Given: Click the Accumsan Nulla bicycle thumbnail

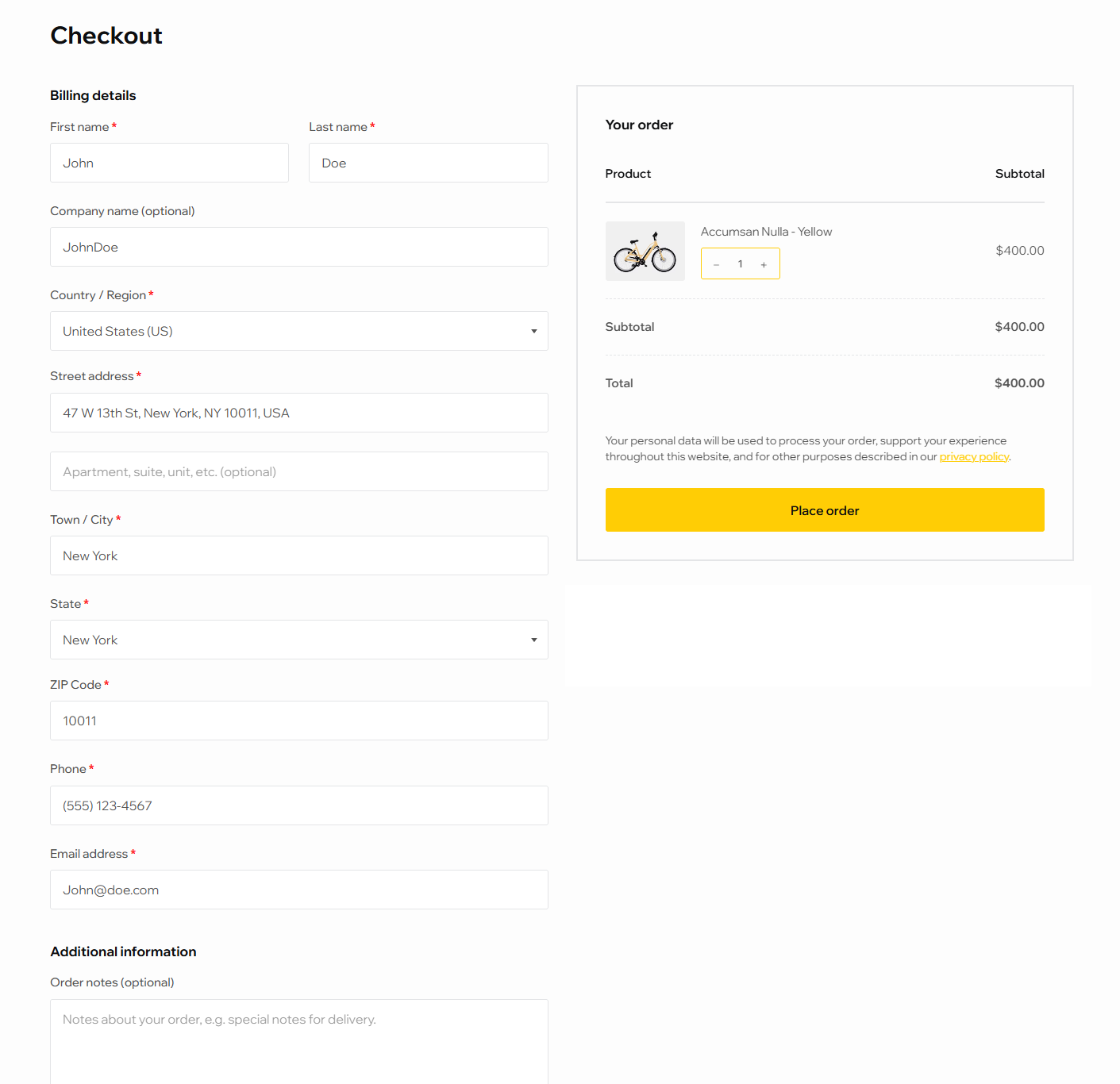Looking at the screenshot, I should [645, 251].
